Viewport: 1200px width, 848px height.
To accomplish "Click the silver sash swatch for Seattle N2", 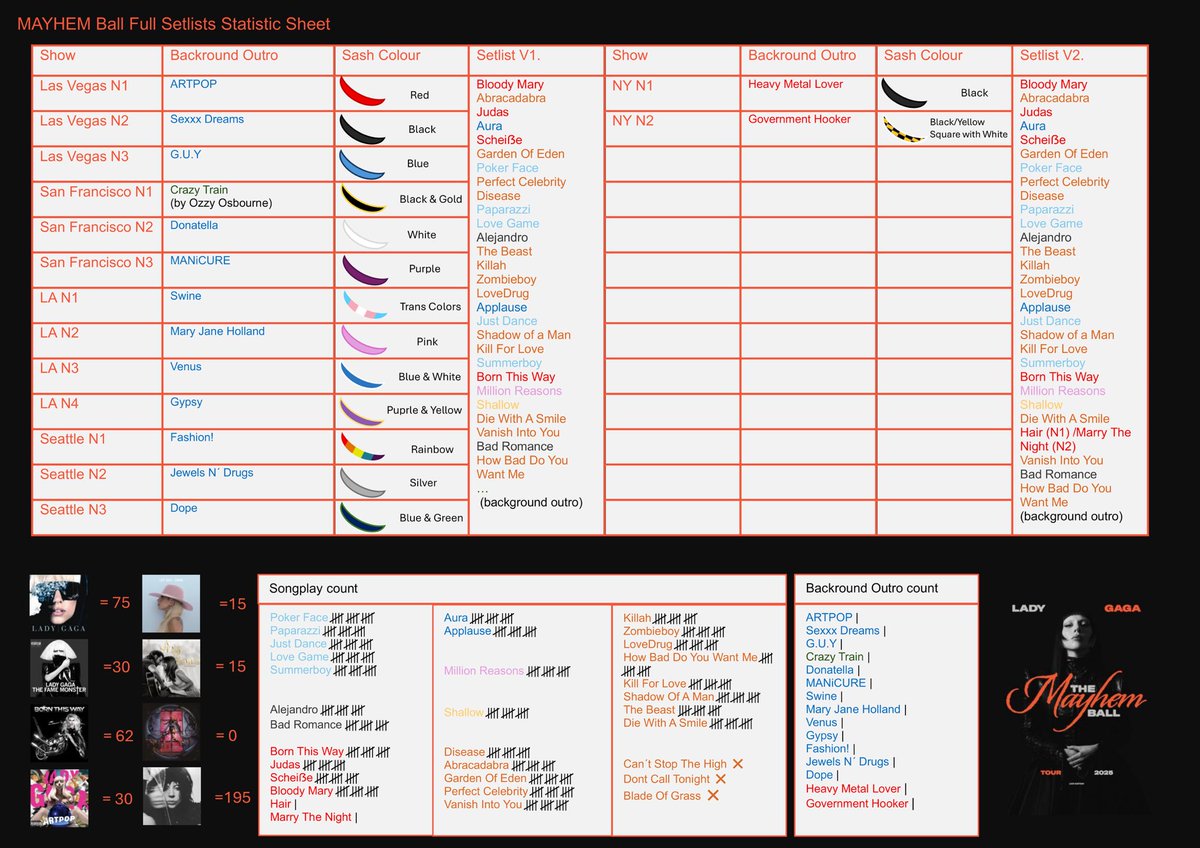I will click(363, 481).
